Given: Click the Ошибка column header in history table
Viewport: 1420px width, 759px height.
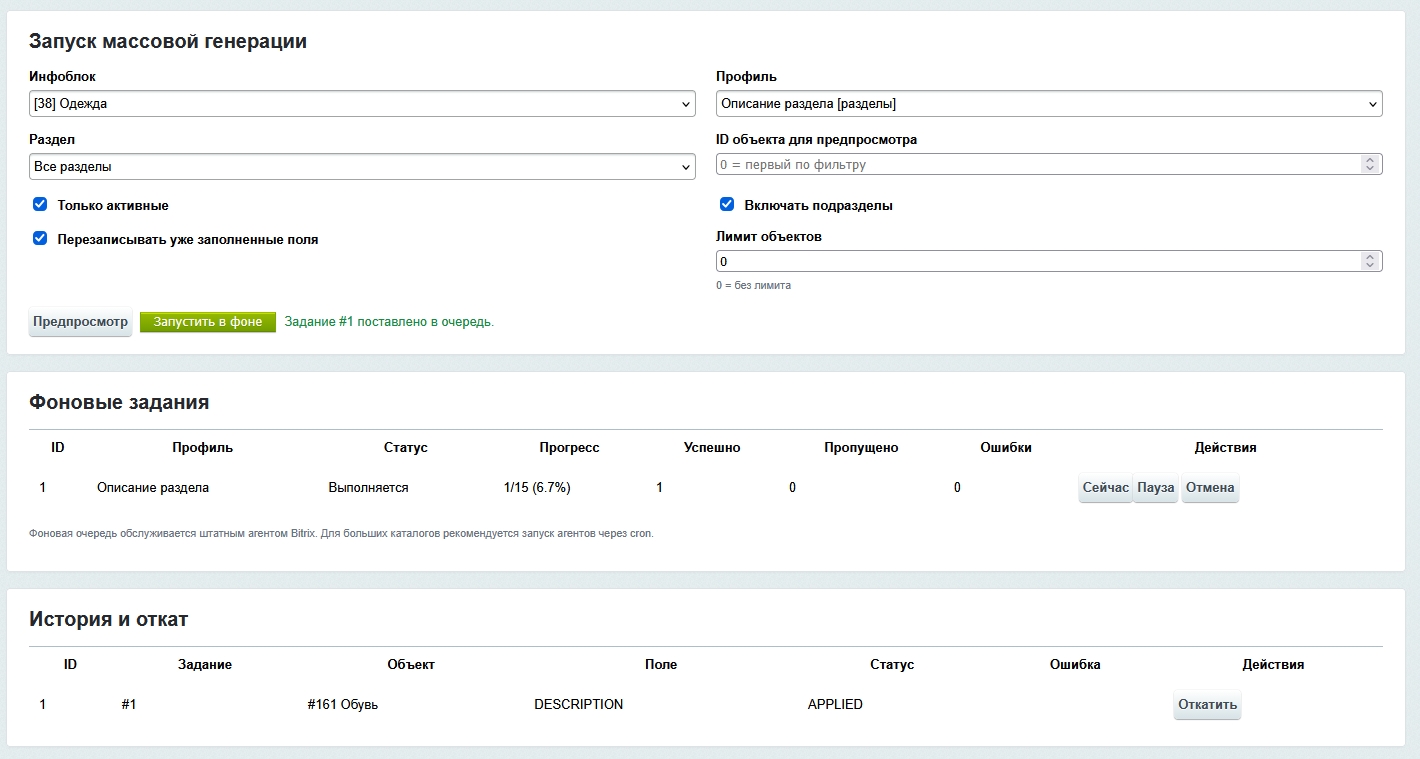Looking at the screenshot, I should click(x=1075, y=665).
